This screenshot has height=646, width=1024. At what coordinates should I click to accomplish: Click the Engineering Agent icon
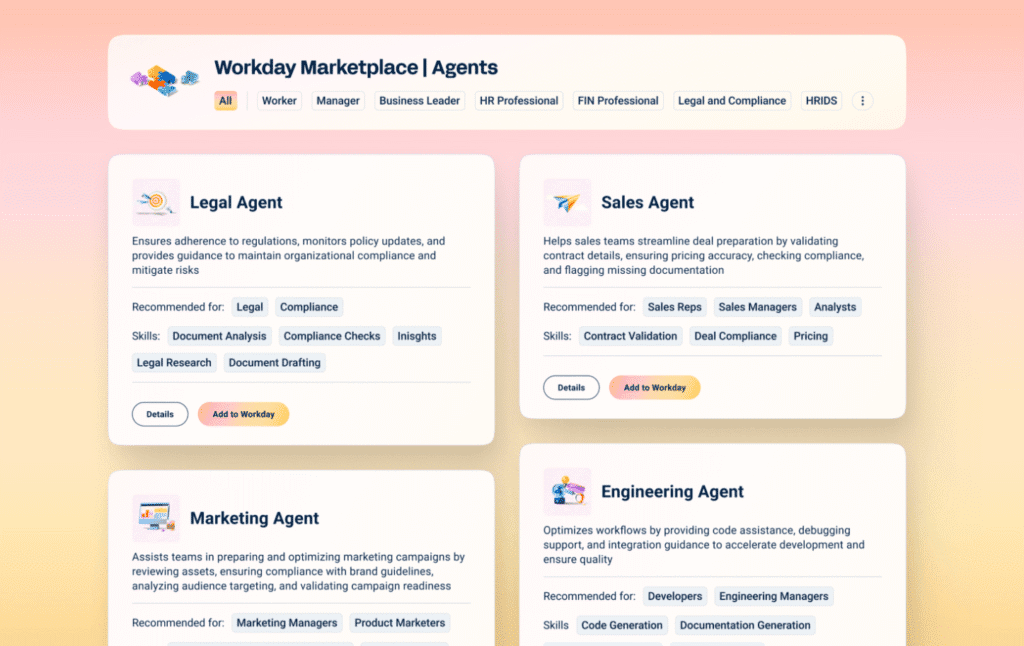pos(567,491)
